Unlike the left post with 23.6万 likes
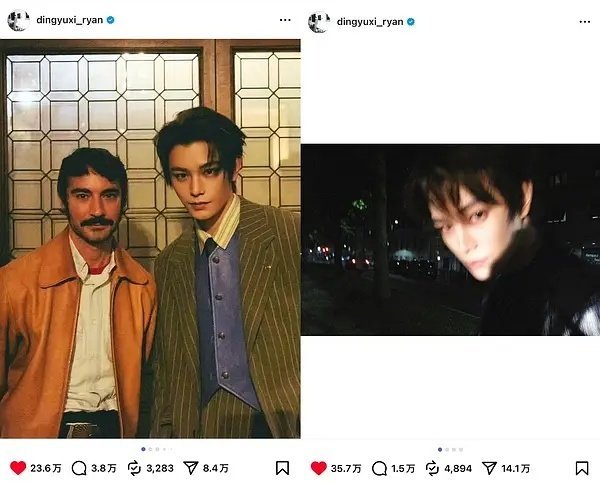The image size is (600, 485). tap(18, 468)
